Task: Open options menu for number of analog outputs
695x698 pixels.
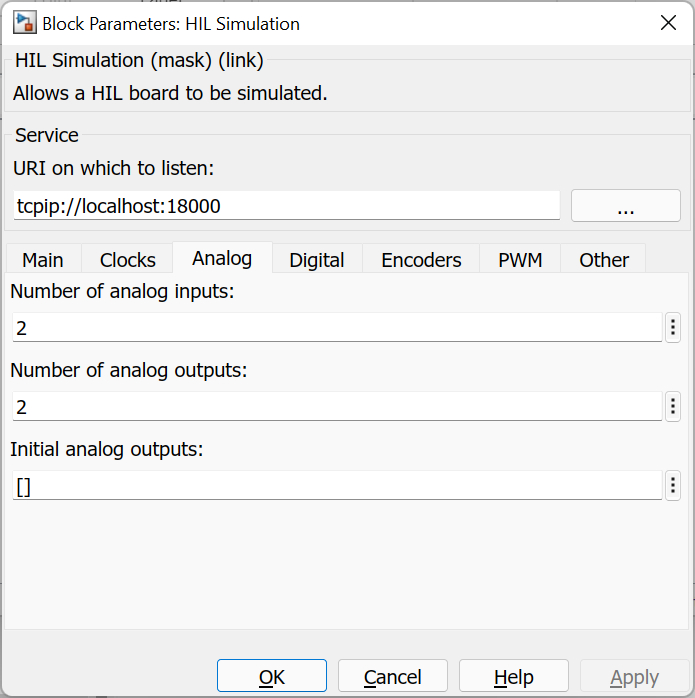Action: tap(673, 406)
